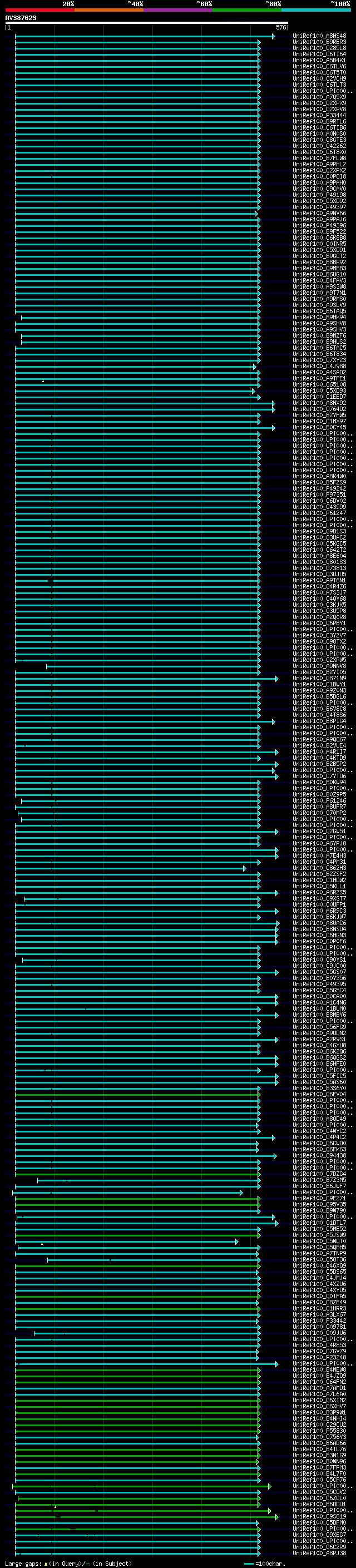Select the UniRef100_Q9XST7 label
The width and height of the screenshot is (356, 1568).
coord(319,898)
